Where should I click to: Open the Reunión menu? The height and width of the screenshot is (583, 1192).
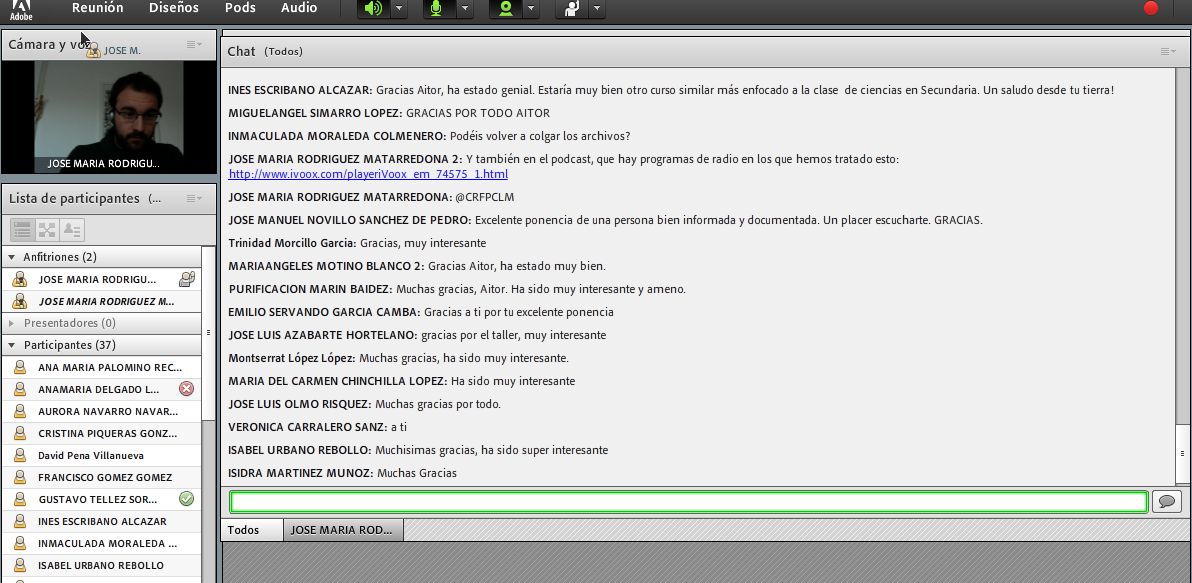pos(97,8)
